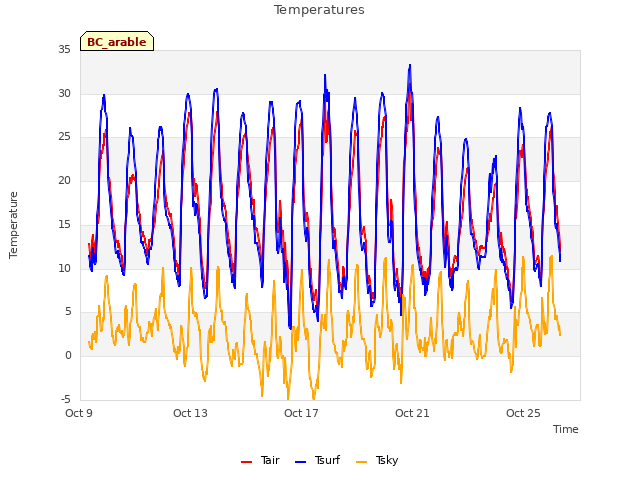The height and width of the screenshot is (480, 640).
Task: Click the highest blue Tsurf peak near Oct 21
Action: click(410, 65)
